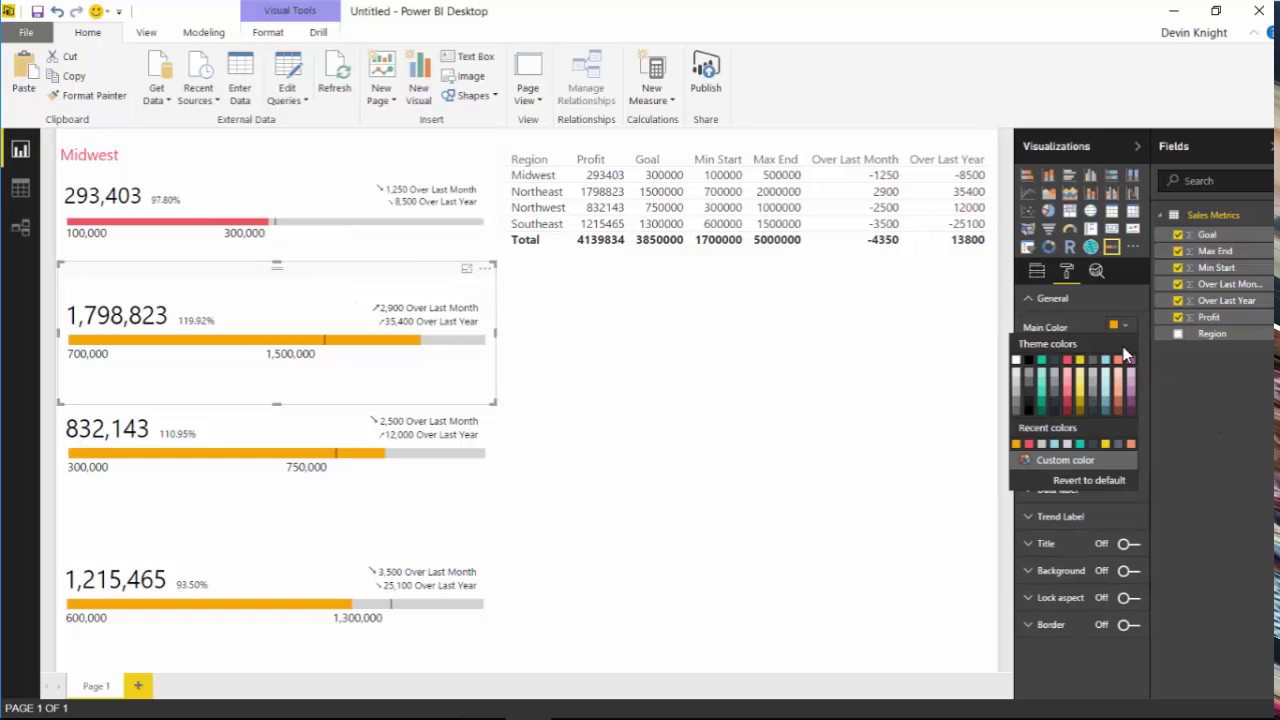Uncheck the Over Last Year field checkbox
Image resolution: width=1280 pixels, height=720 pixels.
pyautogui.click(x=1178, y=301)
